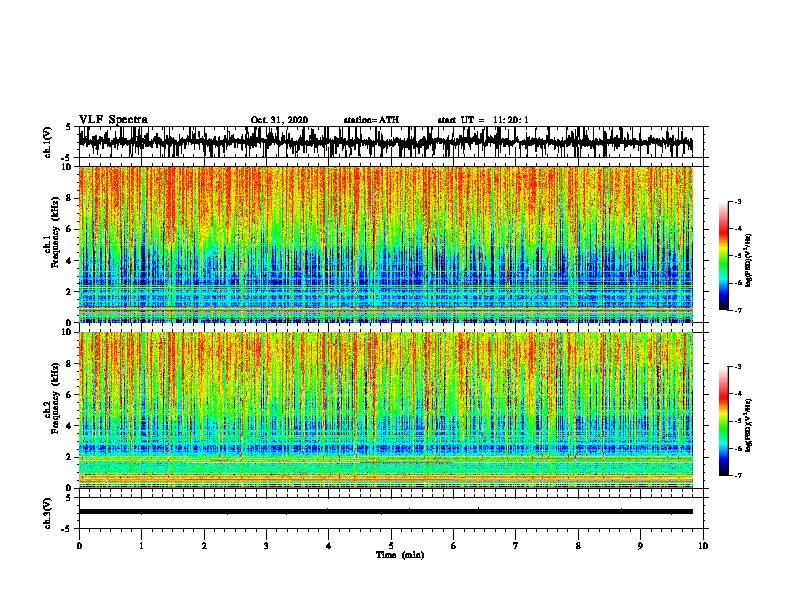Viewport: 792px width, 612px height.
Task: Click the ch.2 spectrogram panel
Action: pyautogui.click(x=385, y=410)
